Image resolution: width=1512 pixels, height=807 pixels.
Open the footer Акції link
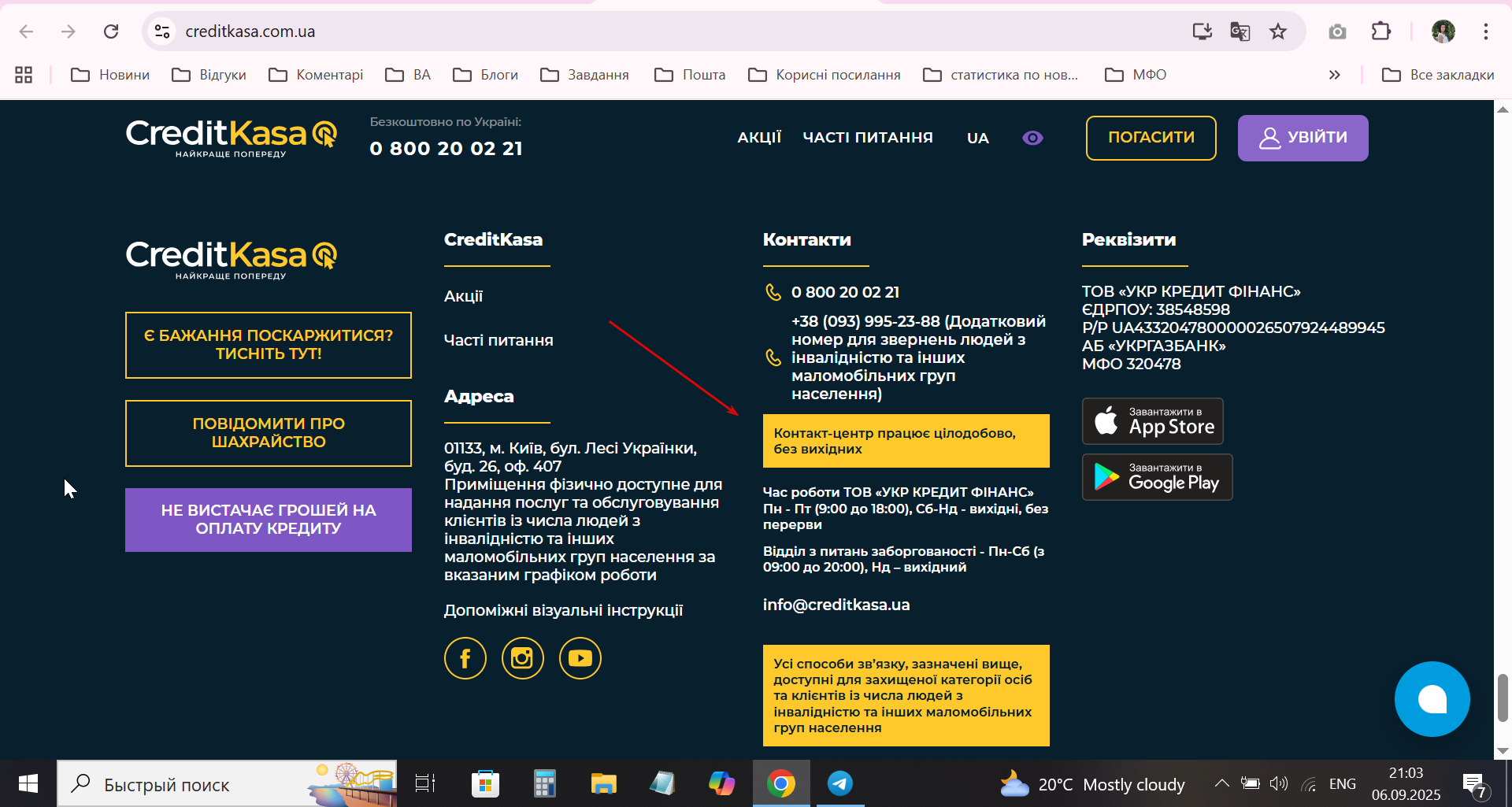[463, 297]
